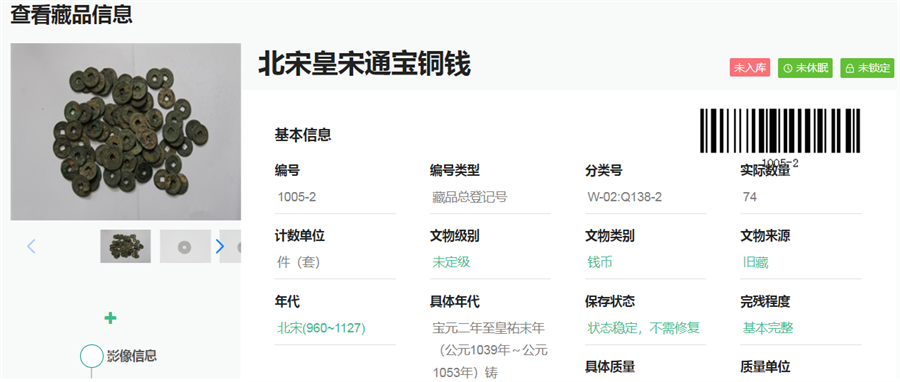Click the 未定级 link
The height and width of the screenshot is (382, 900).
tap(451, 263)
